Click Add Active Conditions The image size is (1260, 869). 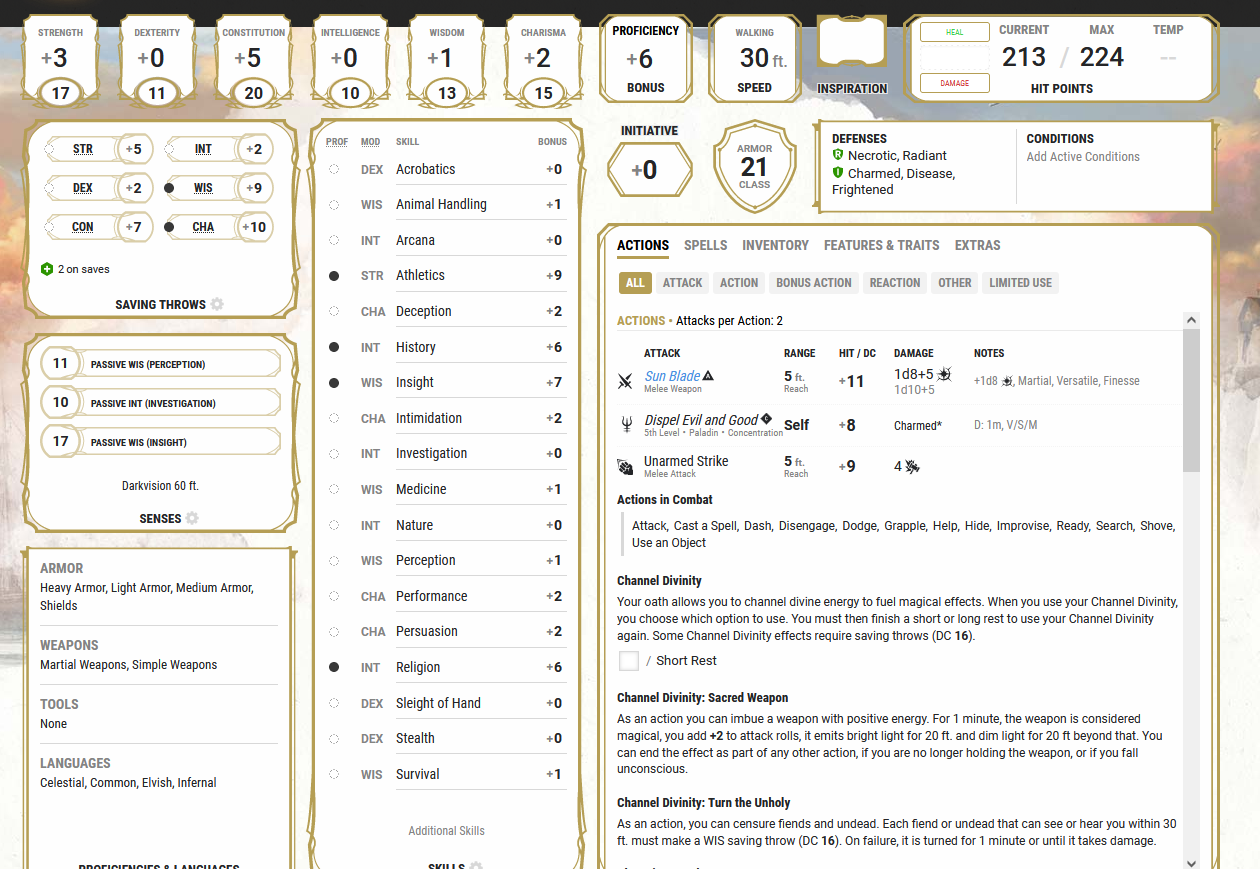tap(1083, 157)
